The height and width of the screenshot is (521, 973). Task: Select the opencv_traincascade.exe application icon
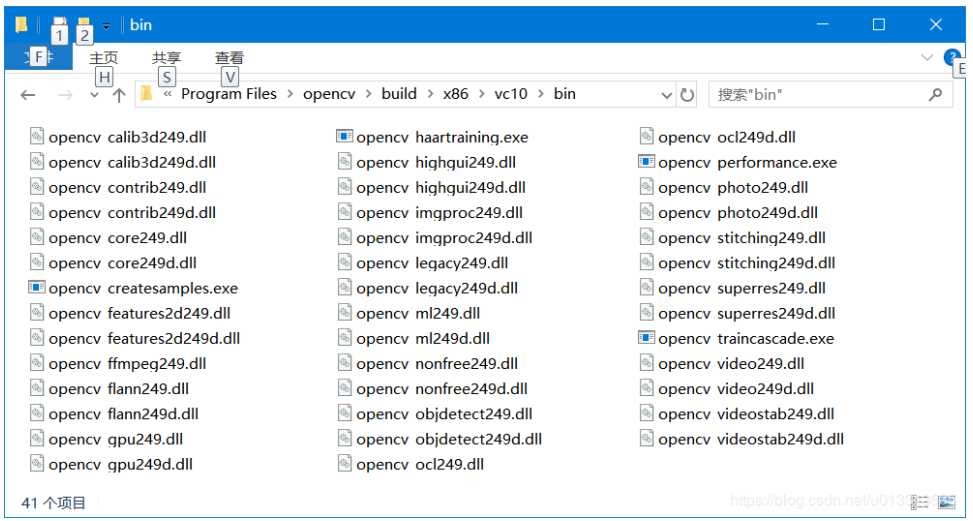coord(647,338)
